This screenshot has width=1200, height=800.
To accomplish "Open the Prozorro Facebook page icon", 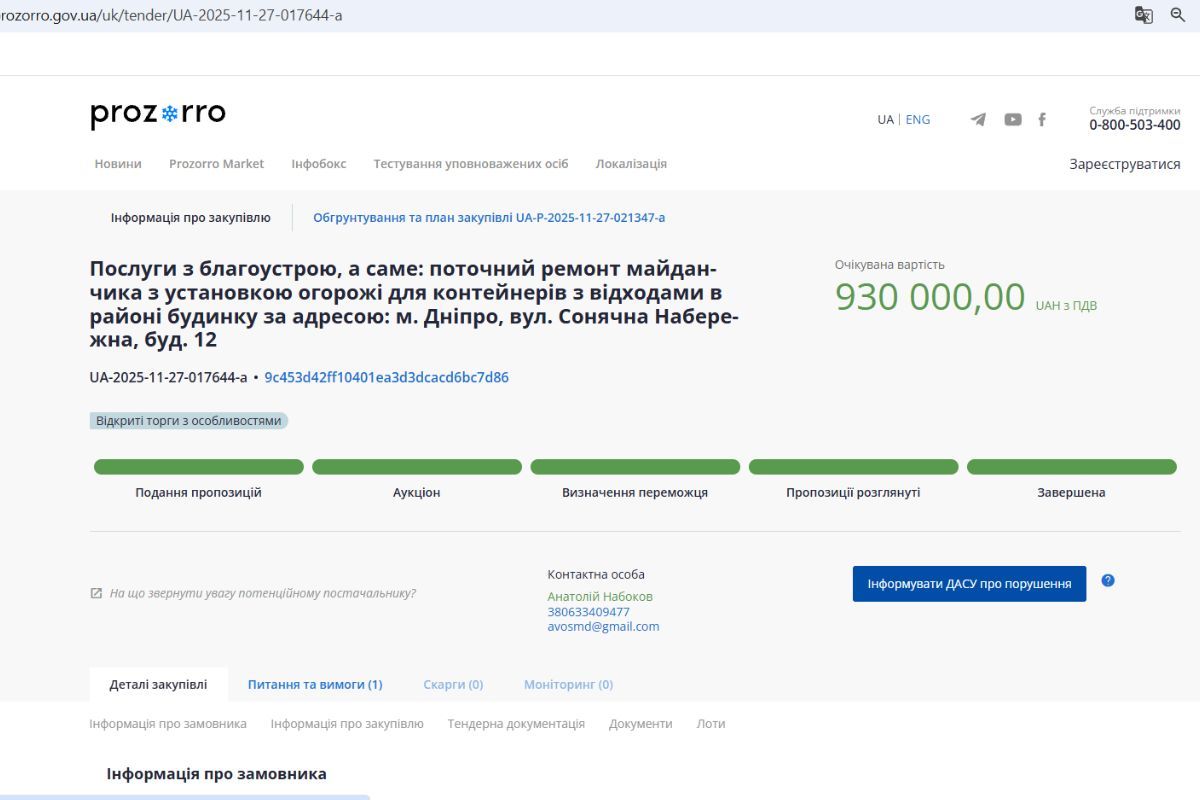I will [1042, 118].
